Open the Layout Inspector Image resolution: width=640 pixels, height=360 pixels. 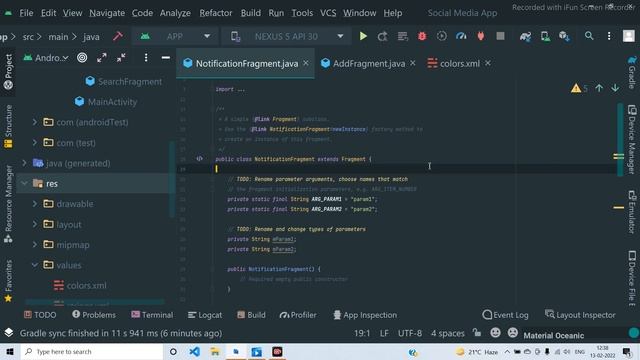tap(580, 315)
